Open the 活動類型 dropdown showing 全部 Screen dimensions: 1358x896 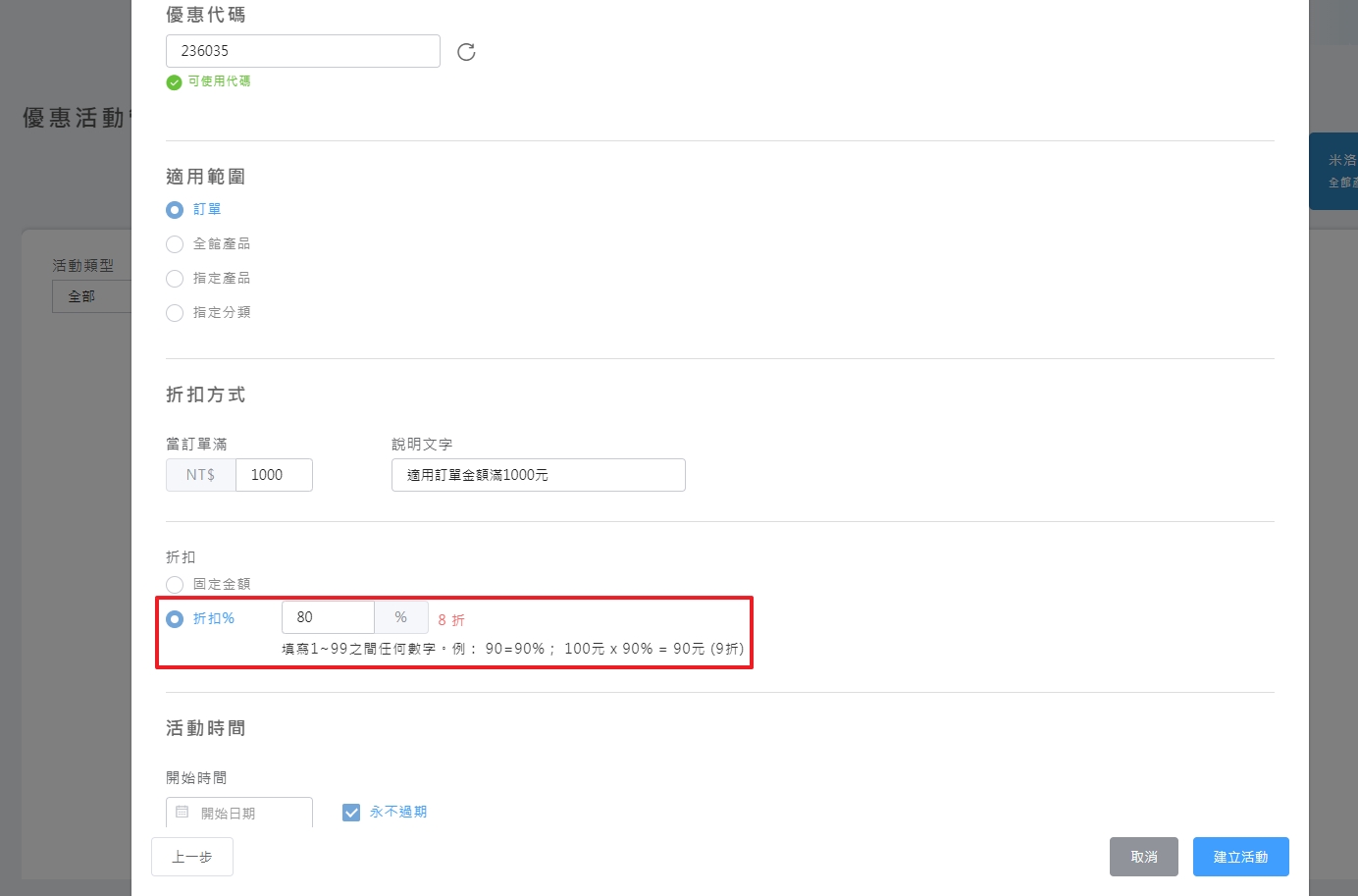(x=93, y=295)
